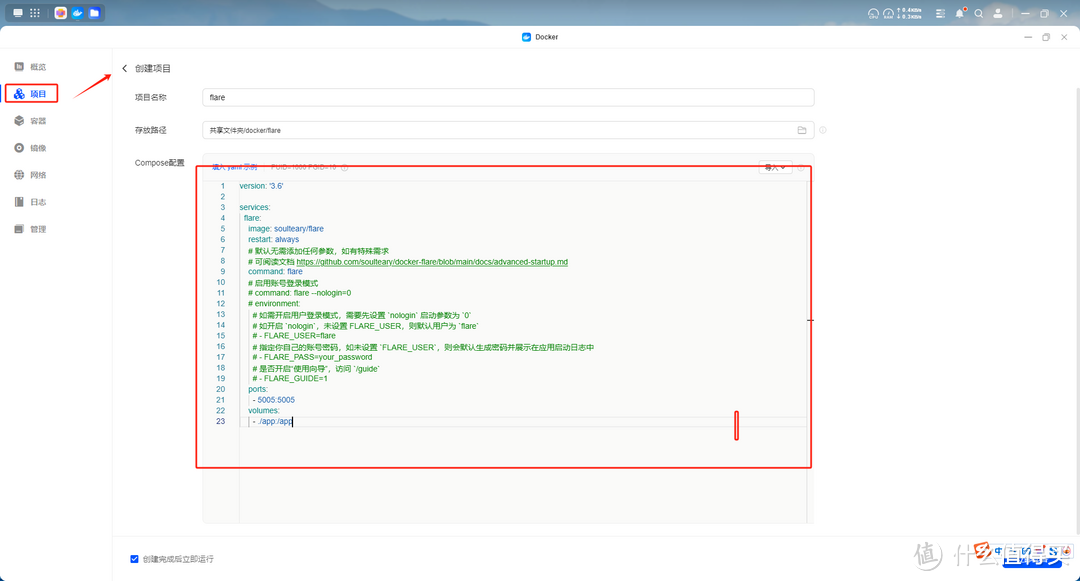Show the info tooltip beside 存放路径
Image resolution: width=1080 pixels, height=581 pixels.
[x=823, y=130]
